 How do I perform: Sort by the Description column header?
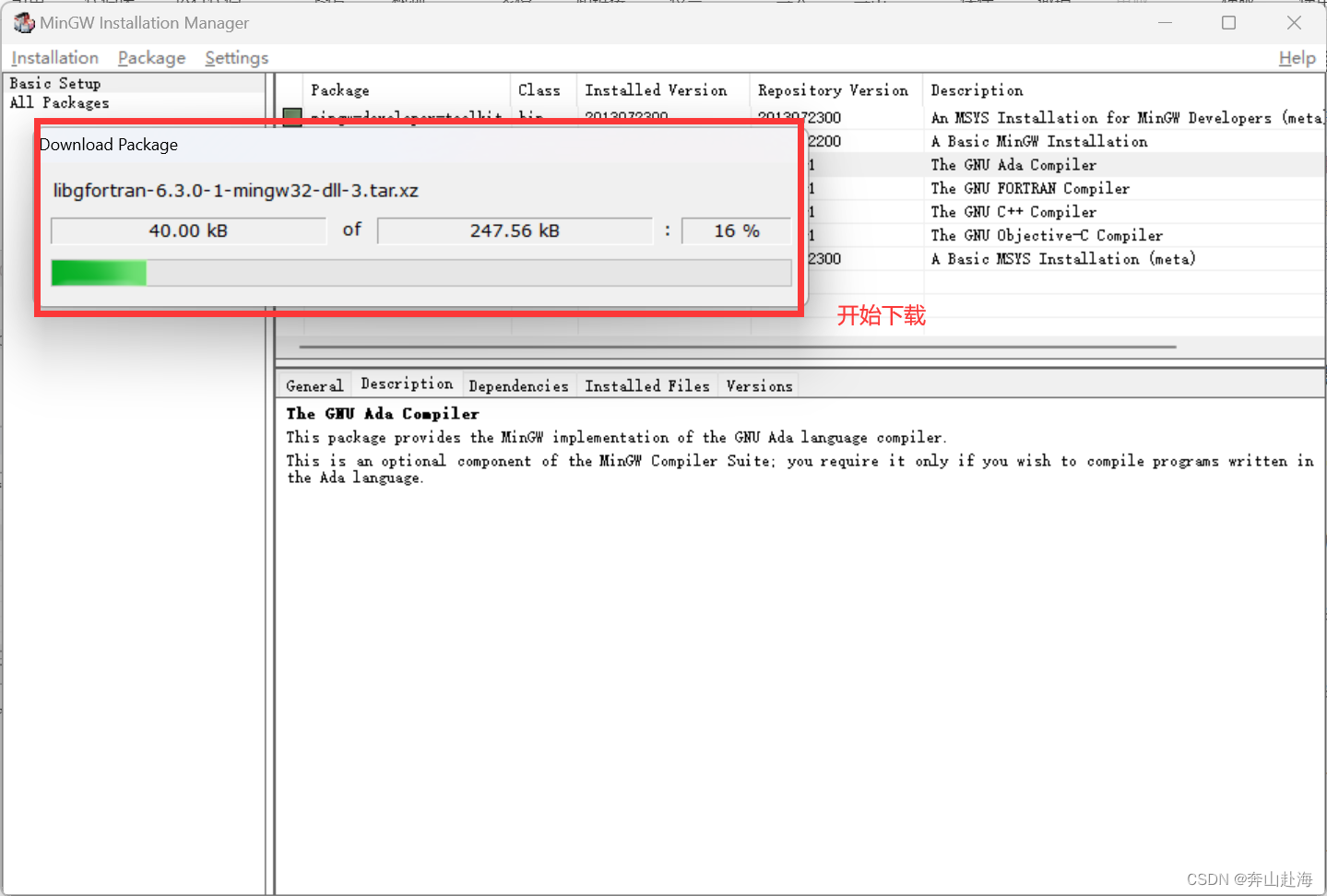[1124, 90]
